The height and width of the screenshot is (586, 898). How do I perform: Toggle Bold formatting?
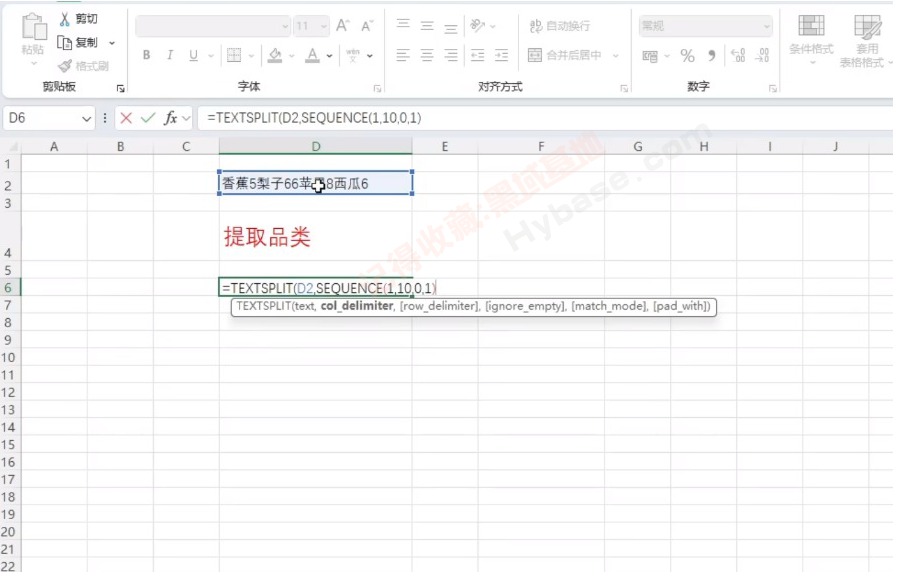click(x=147, y=55)
